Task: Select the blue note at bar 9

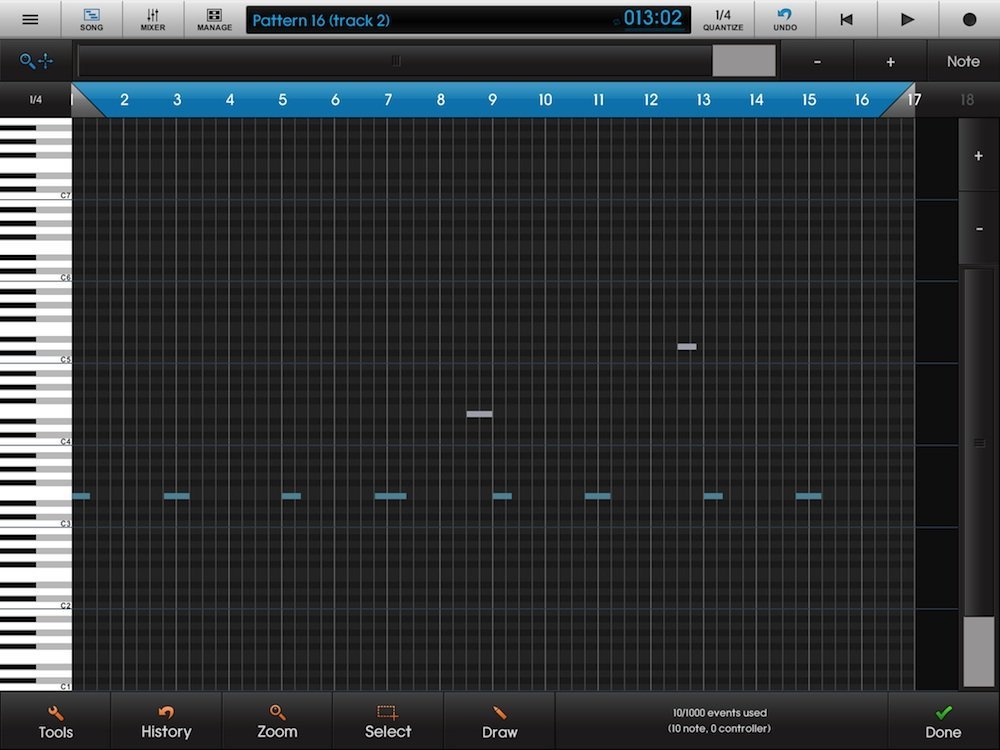Action: pyautogui.click(x=502, y=496)
